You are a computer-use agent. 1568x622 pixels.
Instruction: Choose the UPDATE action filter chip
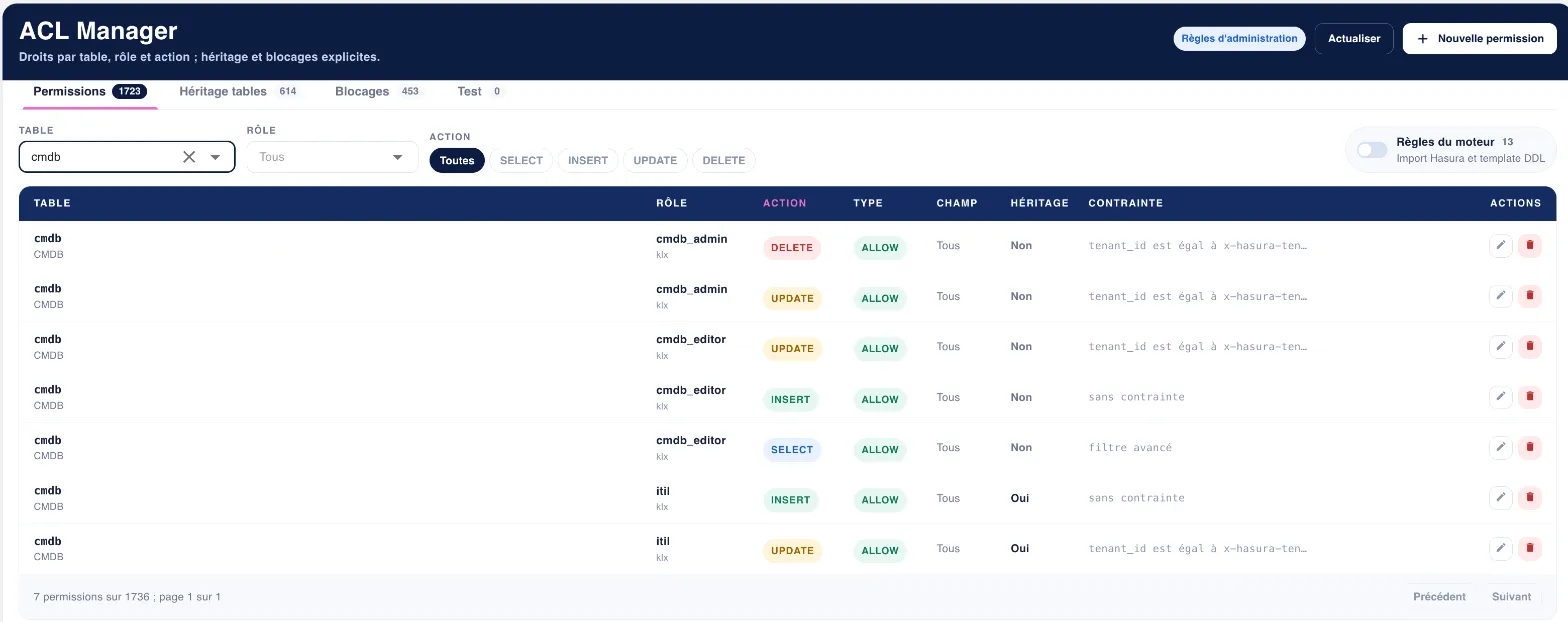coord(655,160)
